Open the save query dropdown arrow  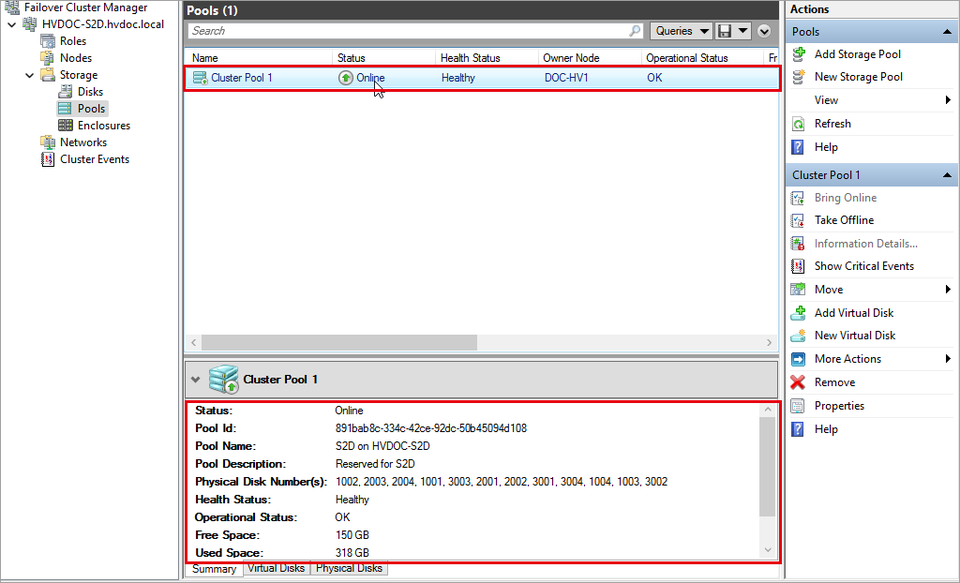[743, 31]
